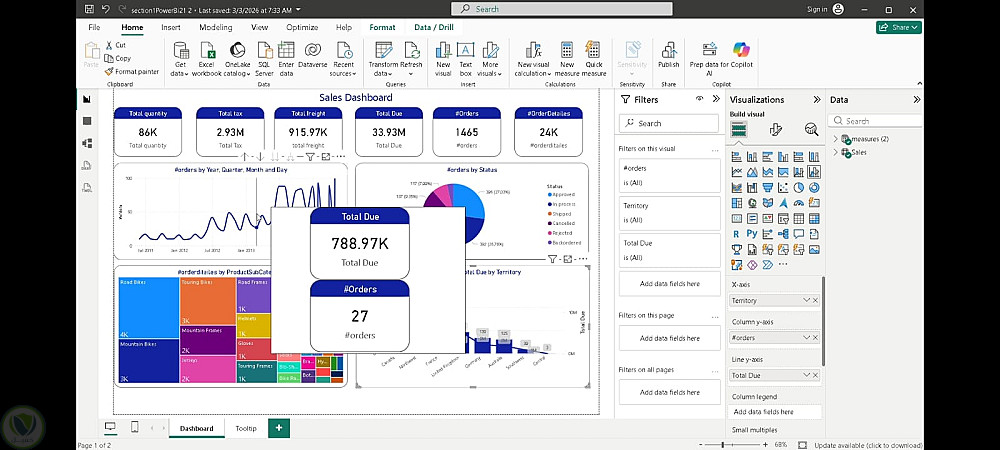
Task: Open the Copilot icon in ribbon
Action: coord(741,50)
